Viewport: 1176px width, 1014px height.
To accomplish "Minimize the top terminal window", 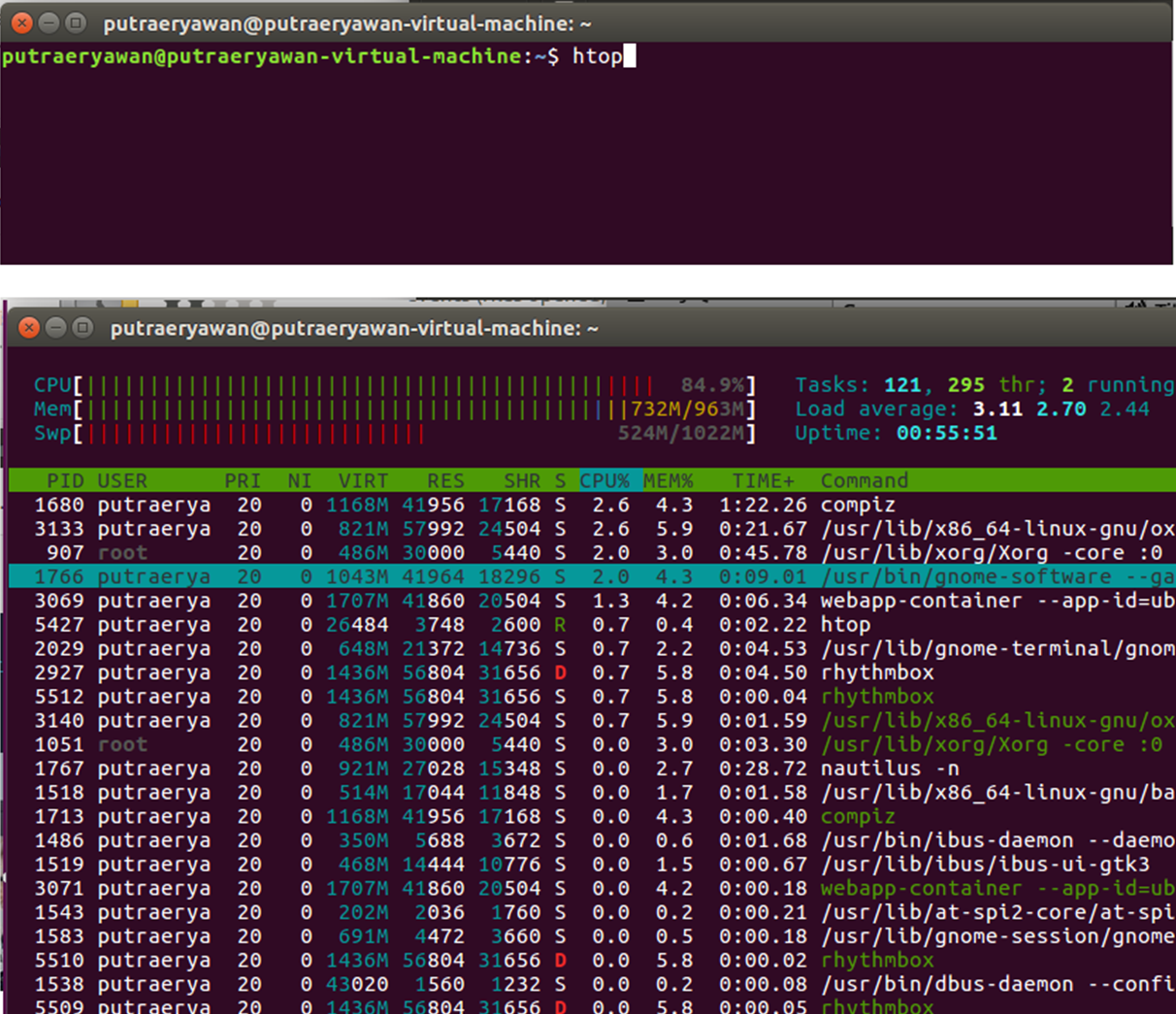I will click(x=49, y=22).
